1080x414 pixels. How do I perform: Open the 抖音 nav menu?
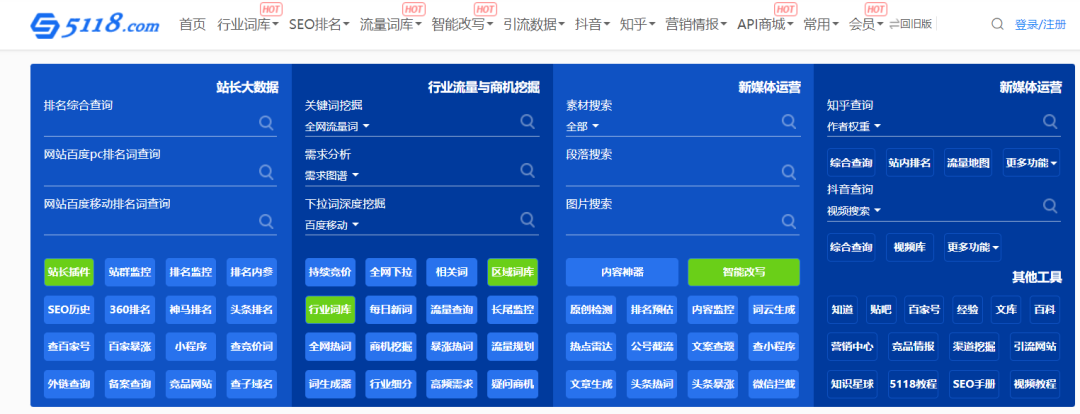pyautogui.click(x=592, y=25)
